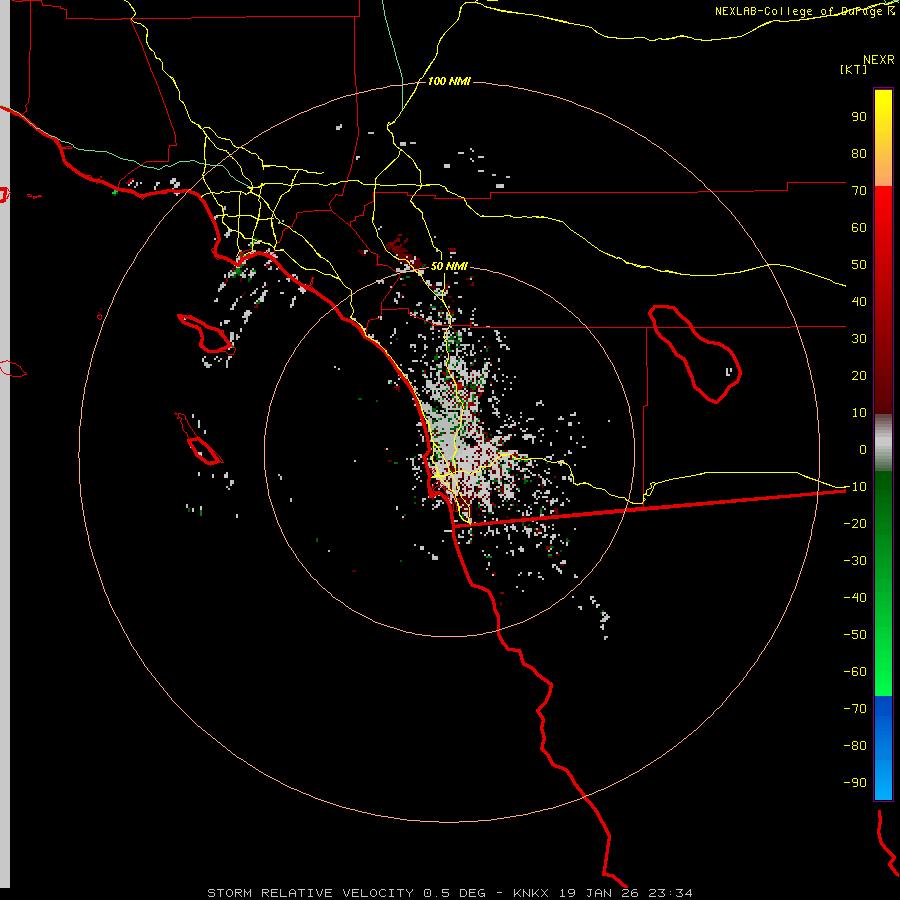This screenshot has height=900, width=900.
Task: Select the 30 knot scale label
Action: [x=859, y=339]
